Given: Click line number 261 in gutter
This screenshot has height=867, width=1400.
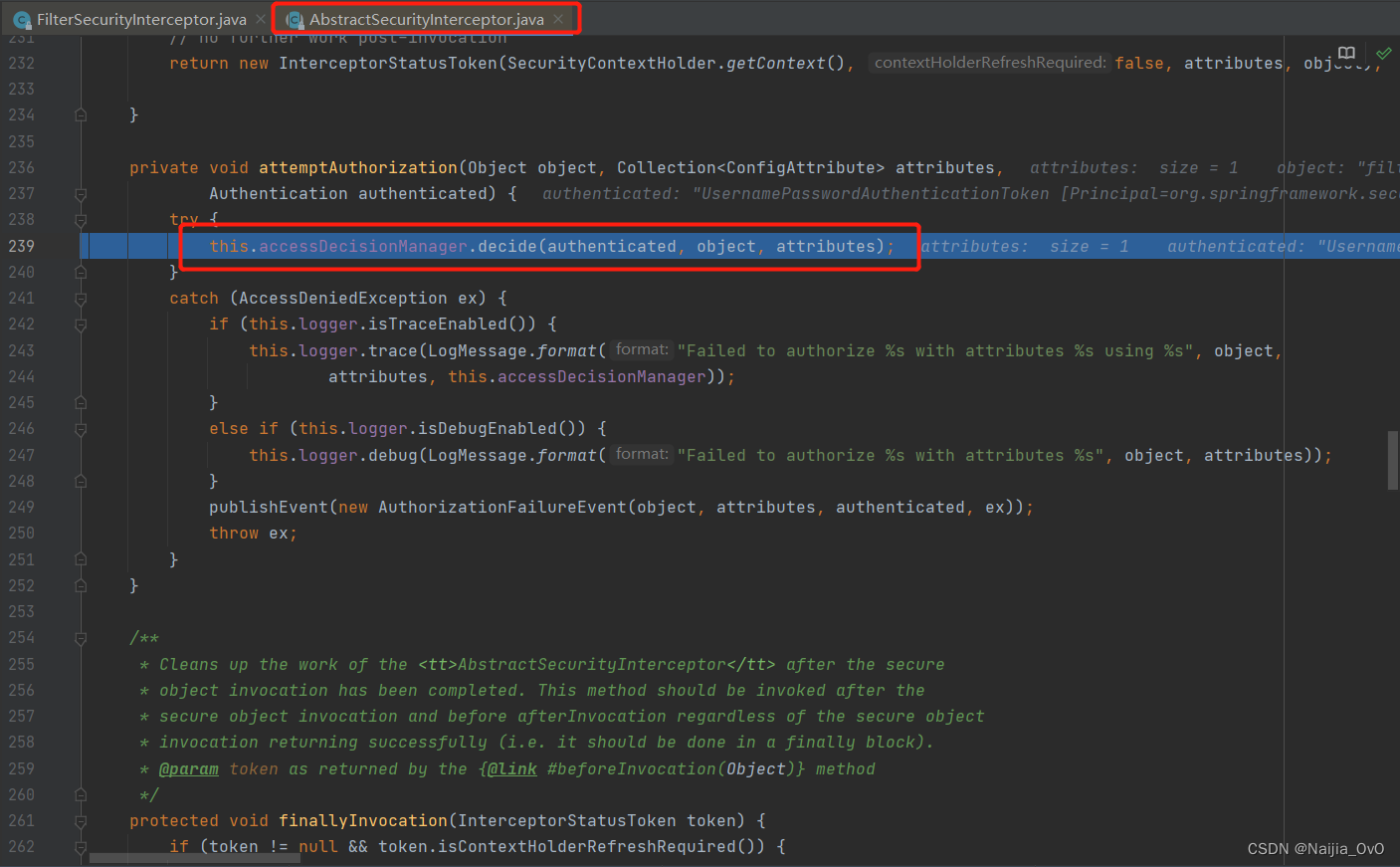Looking at the screenshot, I should (x=22, y=820).
